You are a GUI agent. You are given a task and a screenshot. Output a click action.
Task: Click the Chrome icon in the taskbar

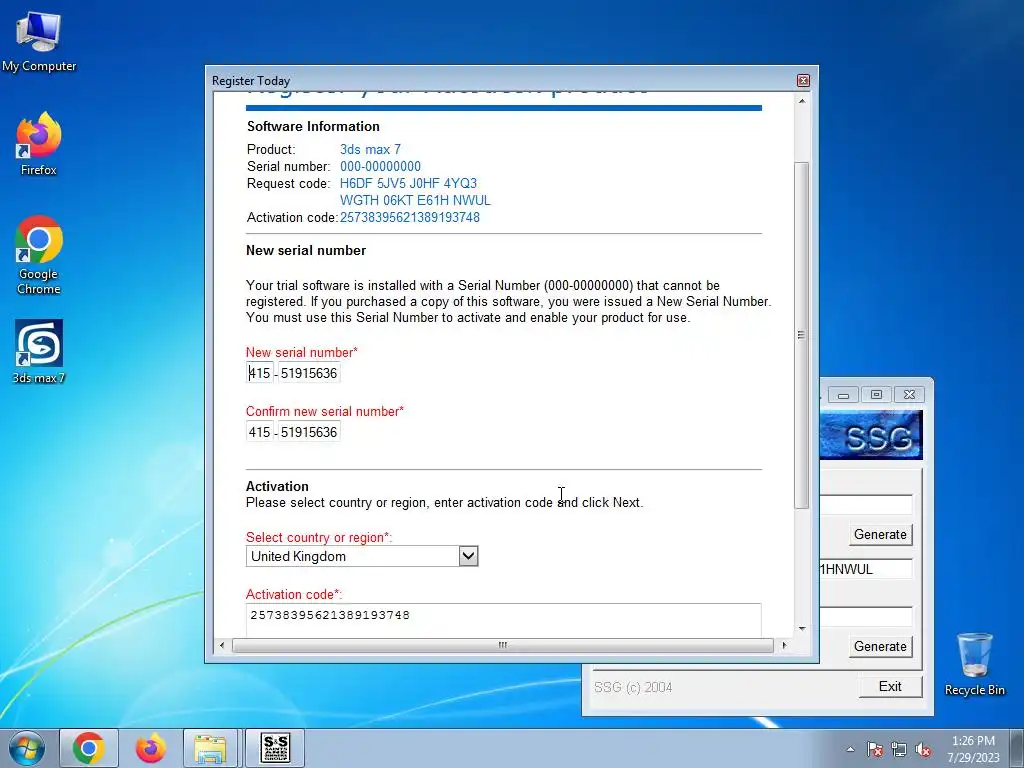tap(89, 748)
